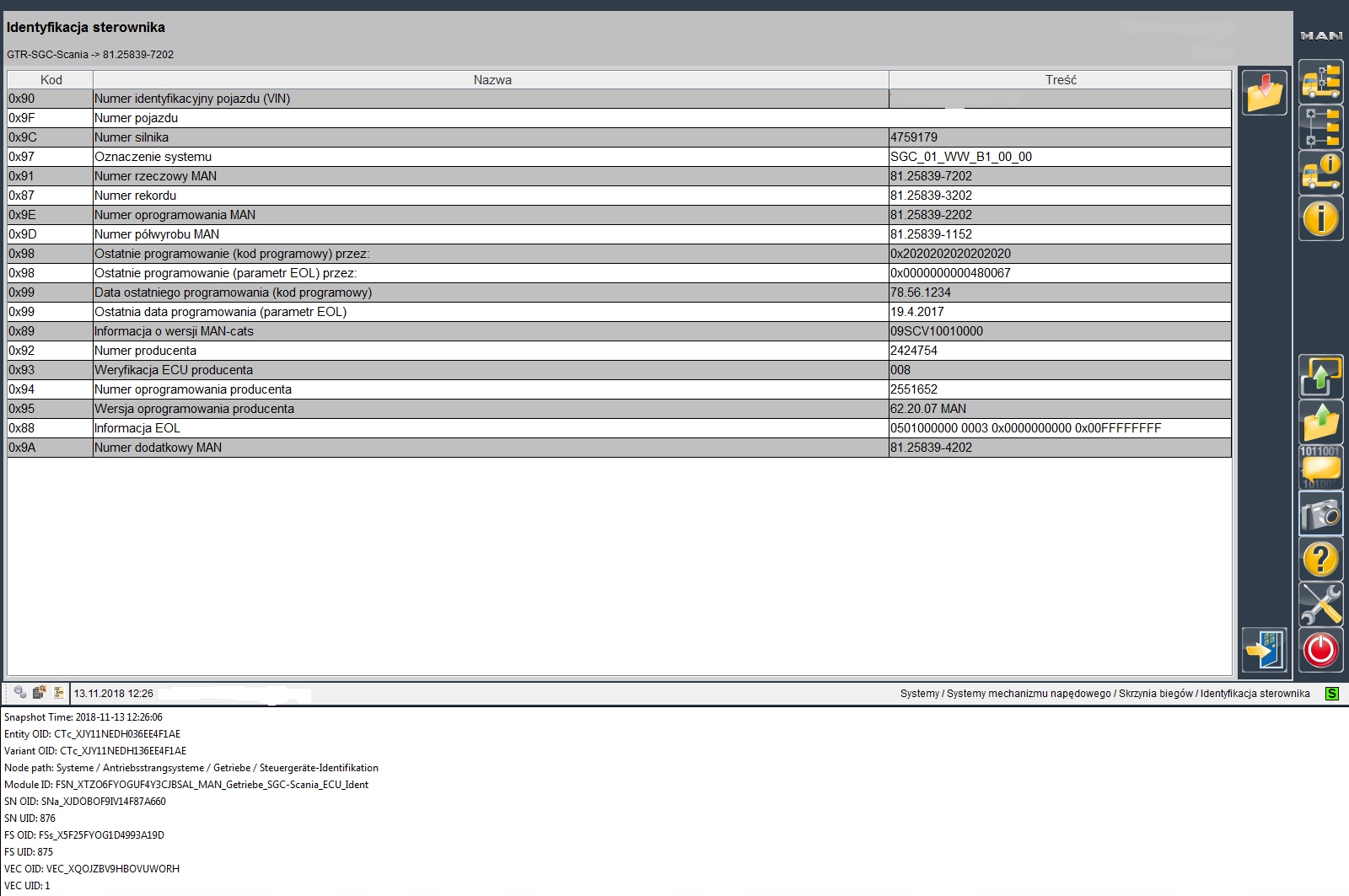The height and width of the screenshot is (896, 1349).
Task: Click value SGC_01_WW_B1_00_00
Action: pyautogui.click(x=961, y=157)
